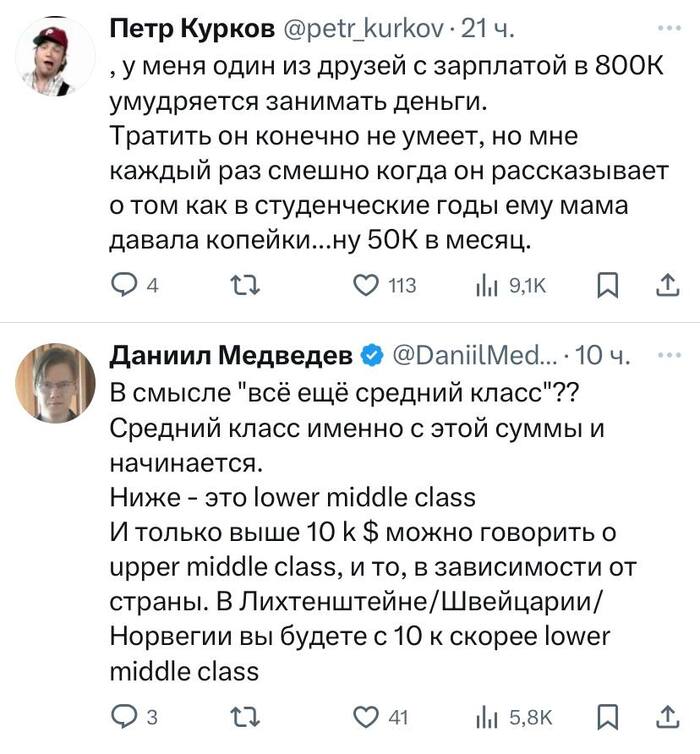Click Даниил Медведев's blue verified badge
Image resolution: width=700 pixels, height=754 pixels.
click(x=369, y=357)
